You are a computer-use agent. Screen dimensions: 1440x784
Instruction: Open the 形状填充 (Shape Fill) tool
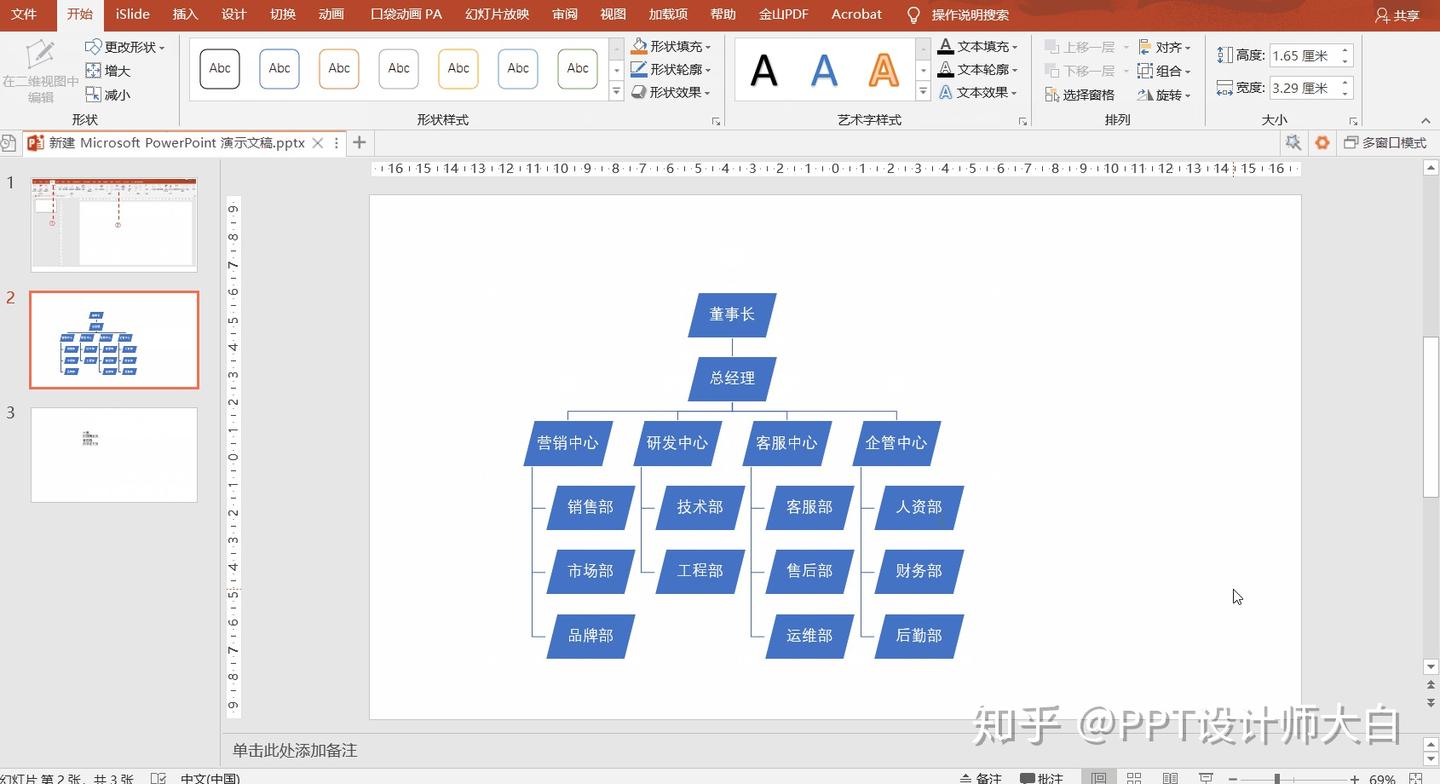pos(668,46)
